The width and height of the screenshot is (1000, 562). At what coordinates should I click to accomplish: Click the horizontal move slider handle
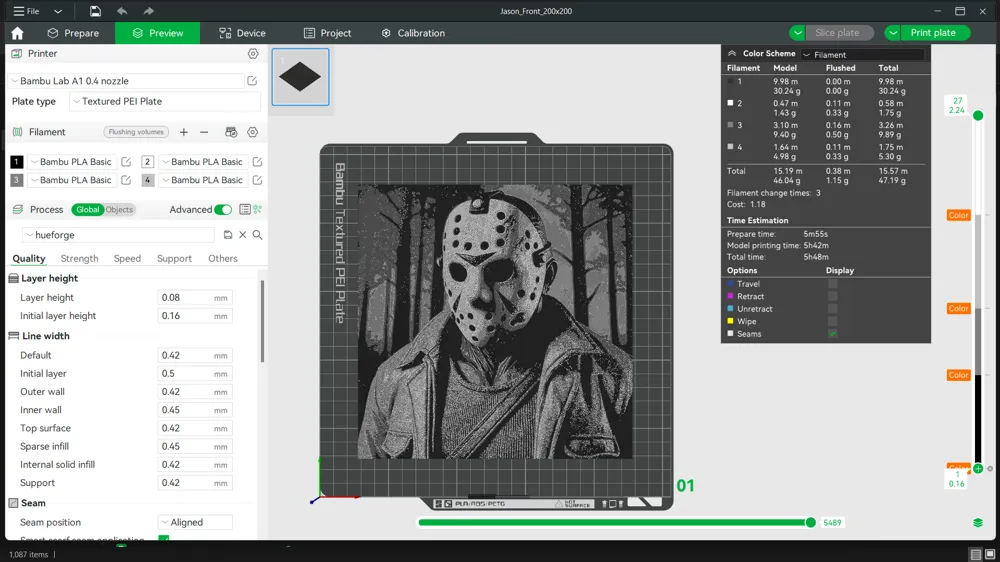click(811, 522)
